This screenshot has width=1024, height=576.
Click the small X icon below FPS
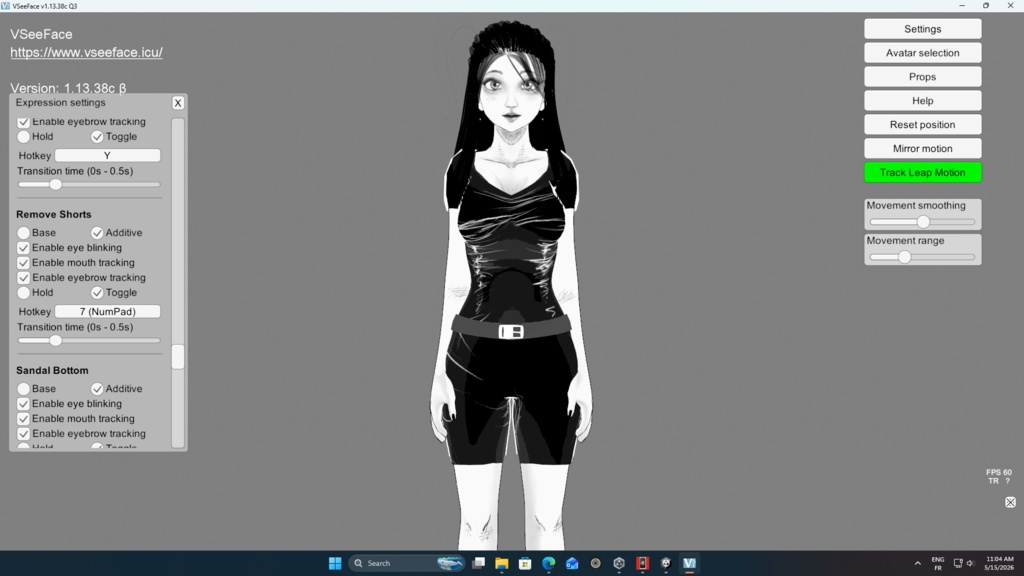pyautogui.click(x=1010, y=502)
